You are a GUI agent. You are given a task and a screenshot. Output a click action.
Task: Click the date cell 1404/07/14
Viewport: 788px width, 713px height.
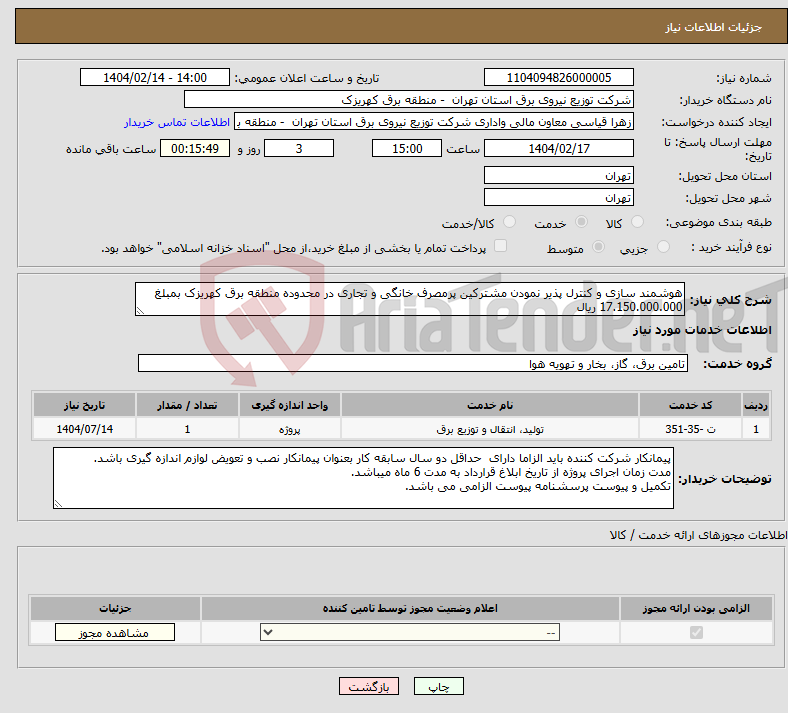[x=84, y=429]
